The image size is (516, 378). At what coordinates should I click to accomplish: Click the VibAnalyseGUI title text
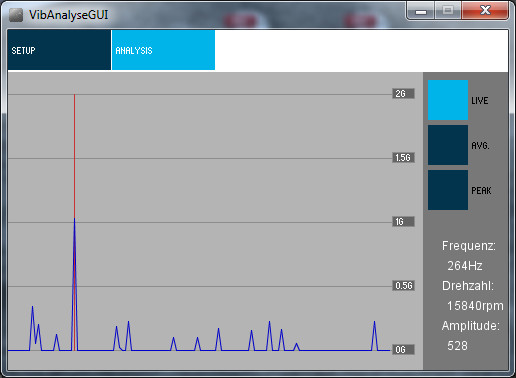69,15
